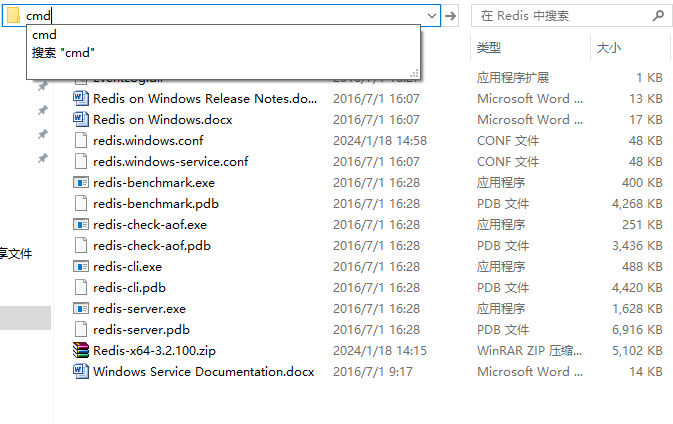The width and height of the screenshot is (673, 424).
Task: Click the redis-benchmark.pdb file icon
Action: coord(81,203)
